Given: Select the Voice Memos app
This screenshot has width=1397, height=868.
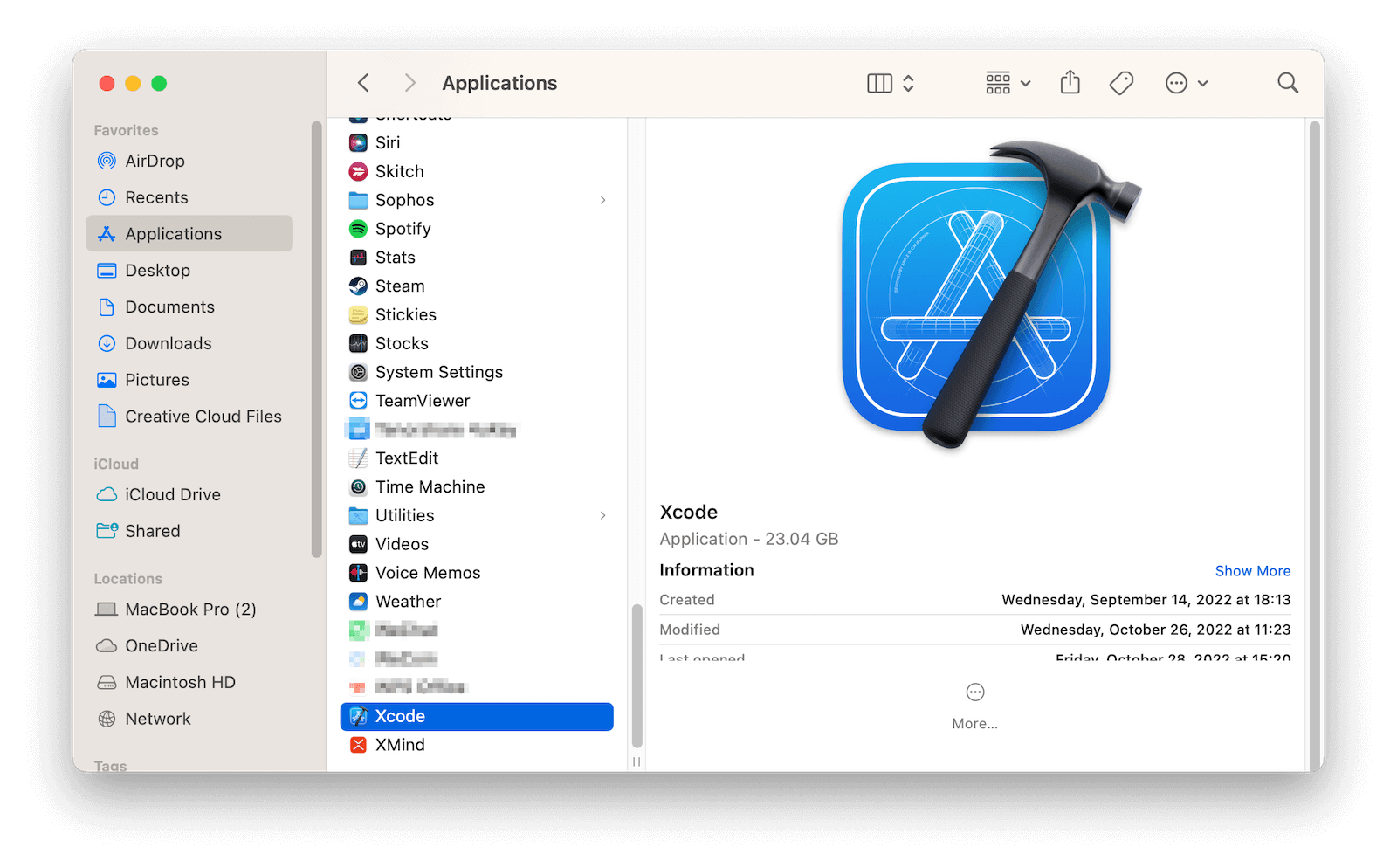Looking at the screenshot, I should pyautogui.click(x=427, y=572).
